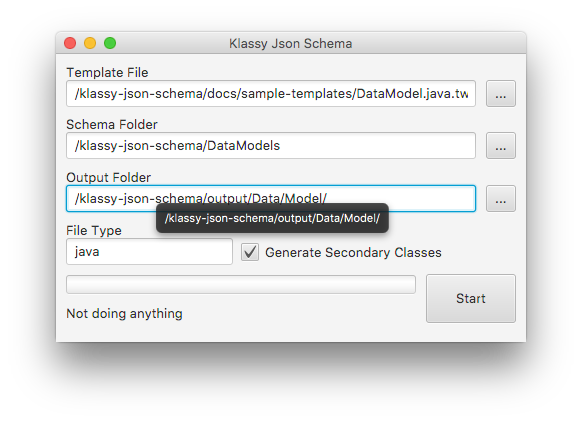Focus the Template File path field
The height and width of the screenshot is (422, 582).
271,94
